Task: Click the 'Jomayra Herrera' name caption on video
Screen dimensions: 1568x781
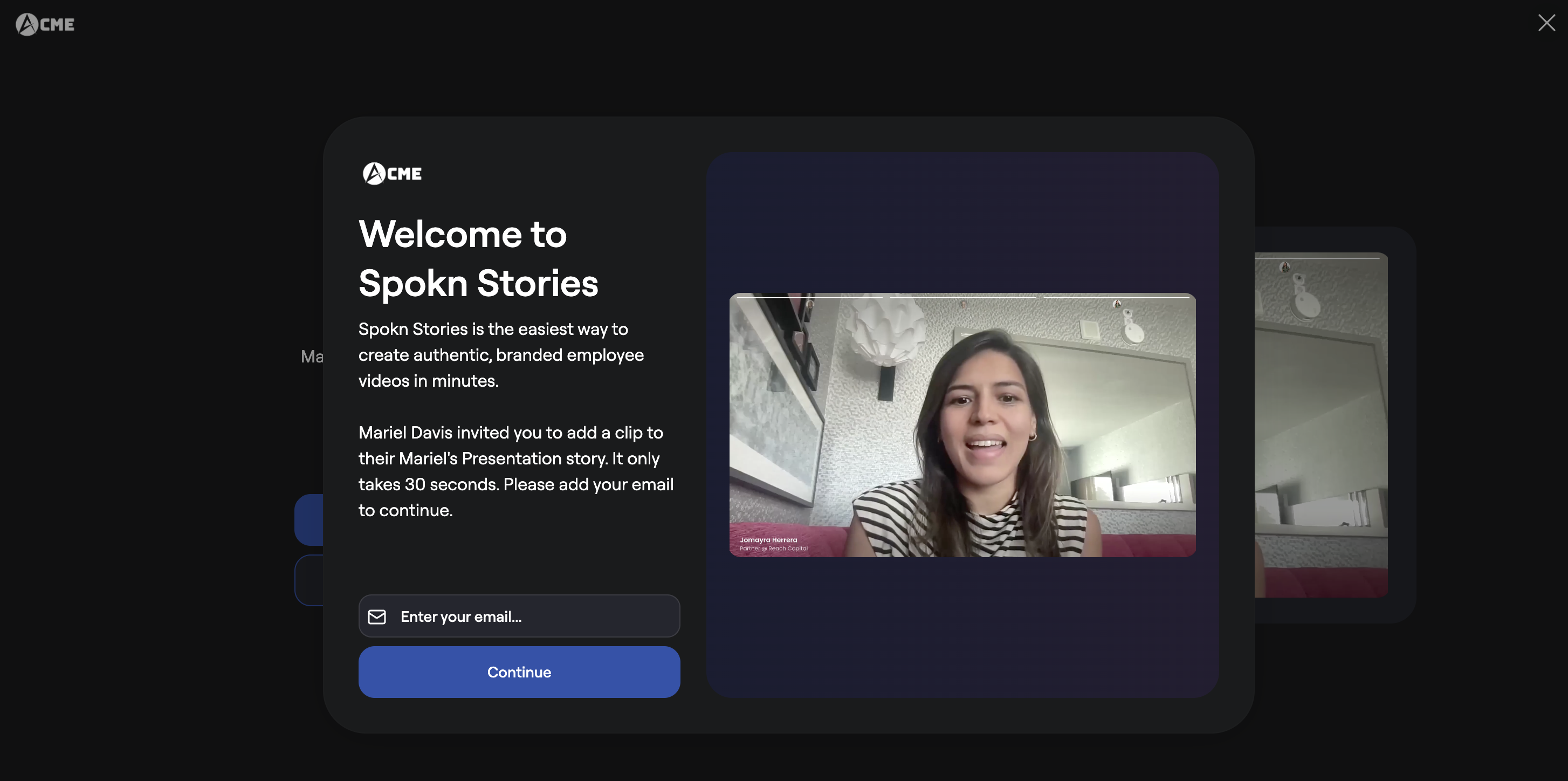Action: [768, 540]
